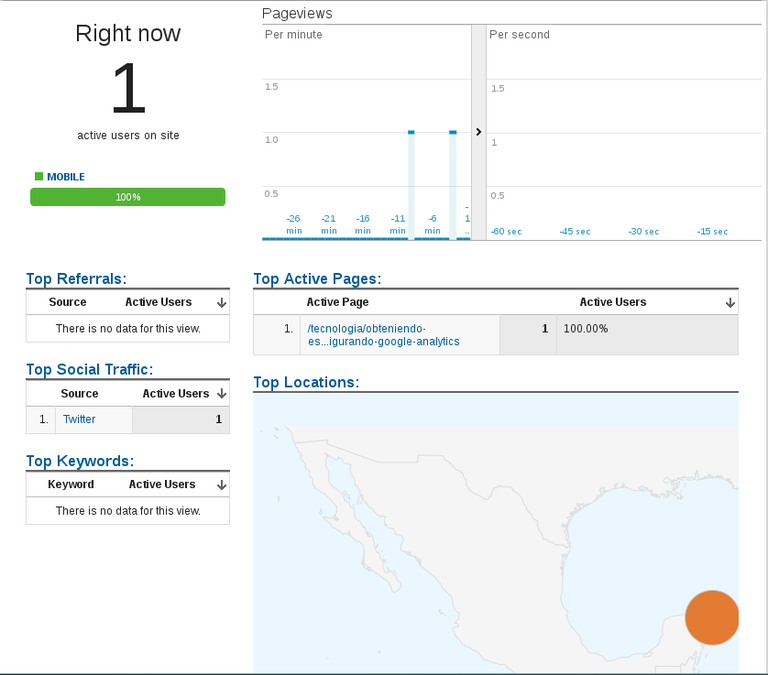768x675 pixels.
Task: Click the chevron arrow between pageview charts
Action: [479, 132]
